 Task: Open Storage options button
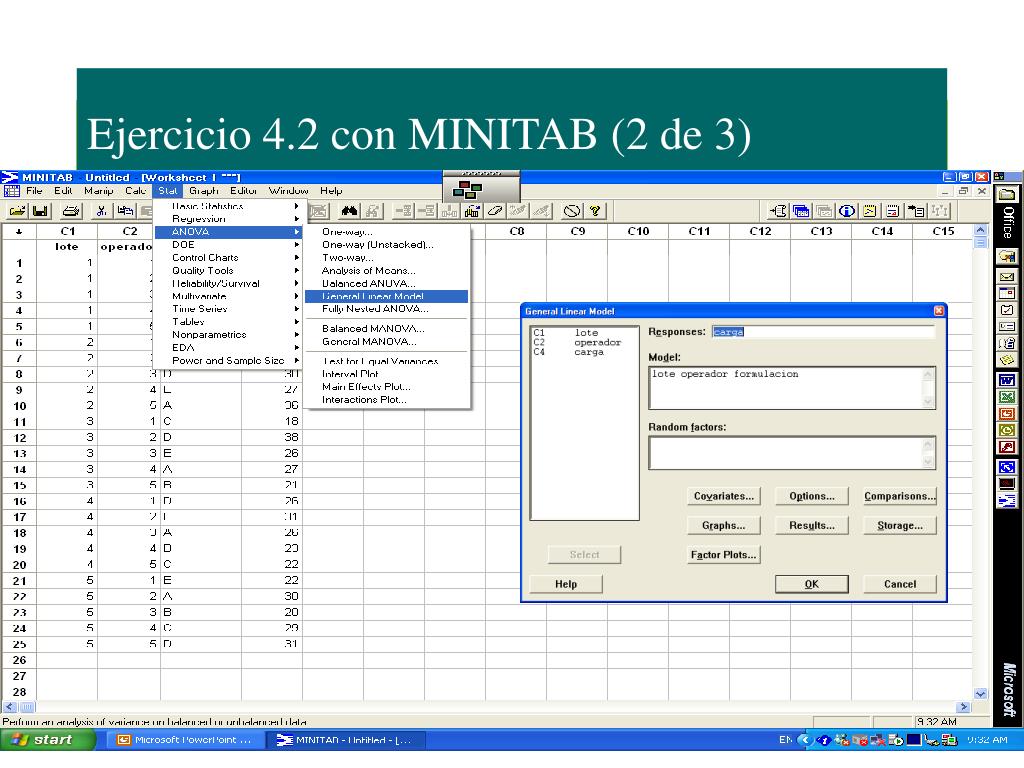[x=900, y=526]
